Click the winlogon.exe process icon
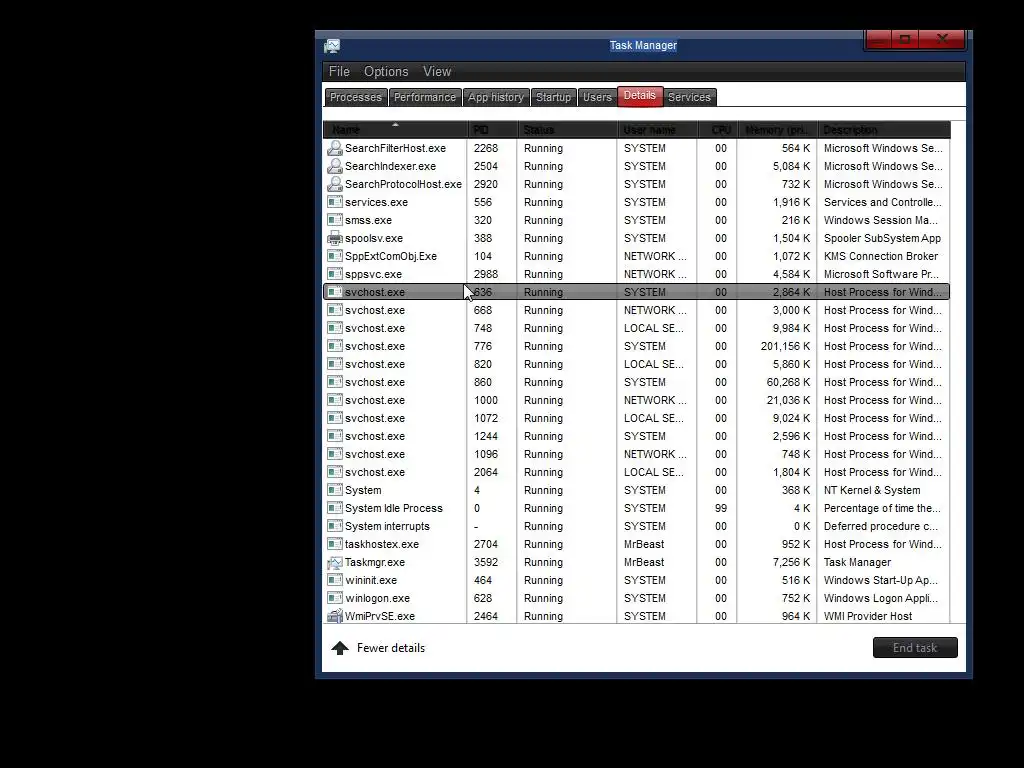1024x768 pixels. [x=334, y=598]
